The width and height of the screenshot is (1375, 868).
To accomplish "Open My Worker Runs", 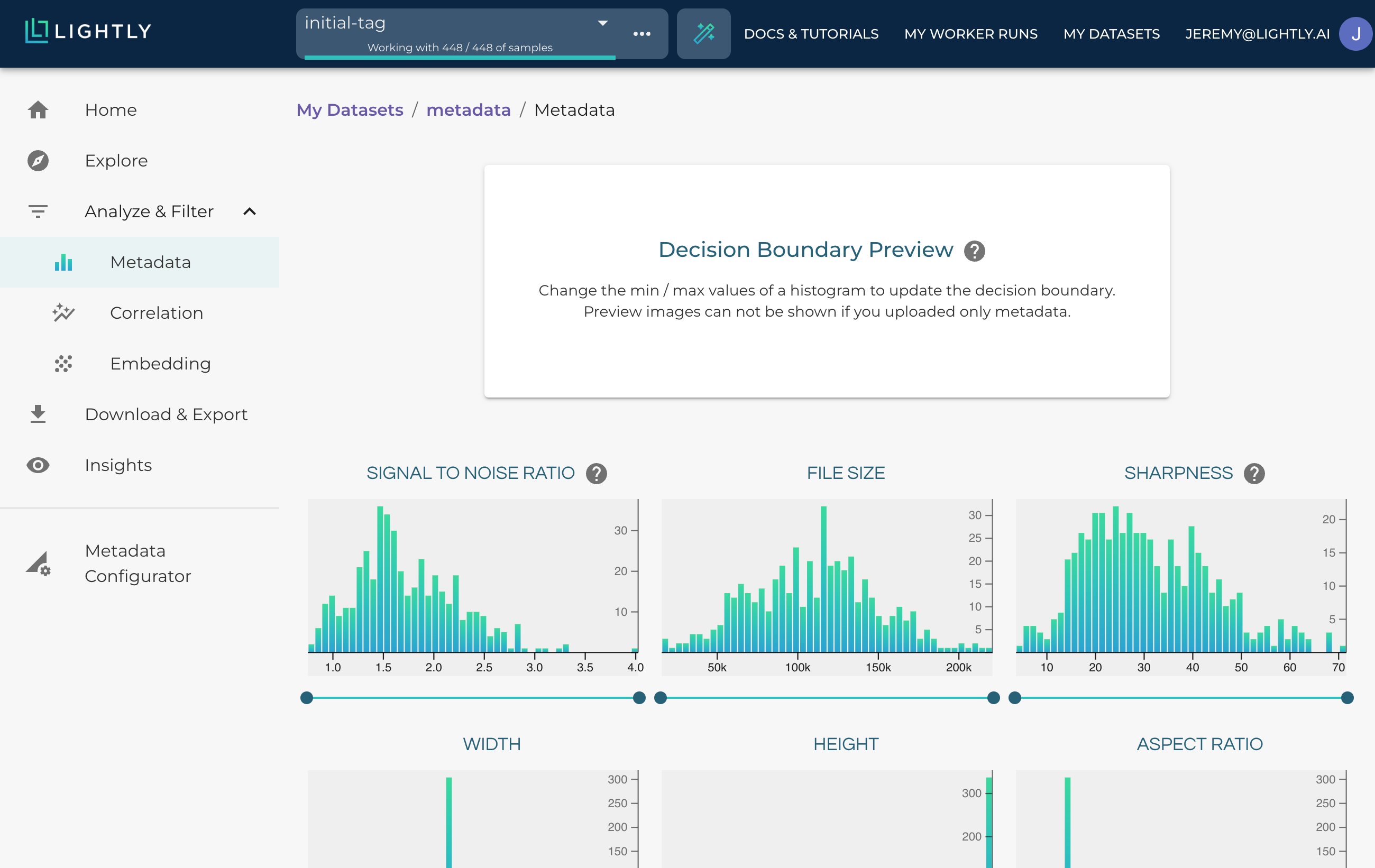I will (971, 34).
